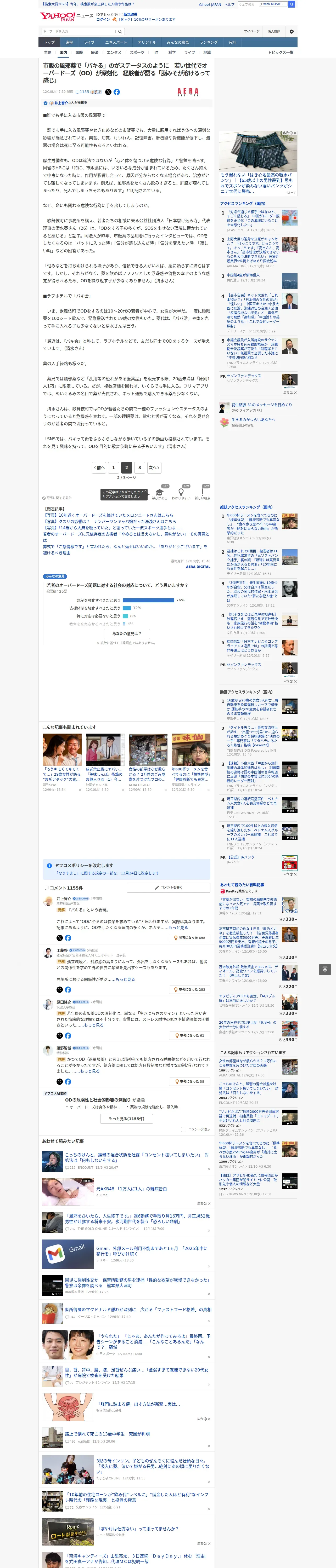React with the わかりやすい lightbulb icon
The width and height of the screenshot is (336, 1568).
click(x=181, y=492)
